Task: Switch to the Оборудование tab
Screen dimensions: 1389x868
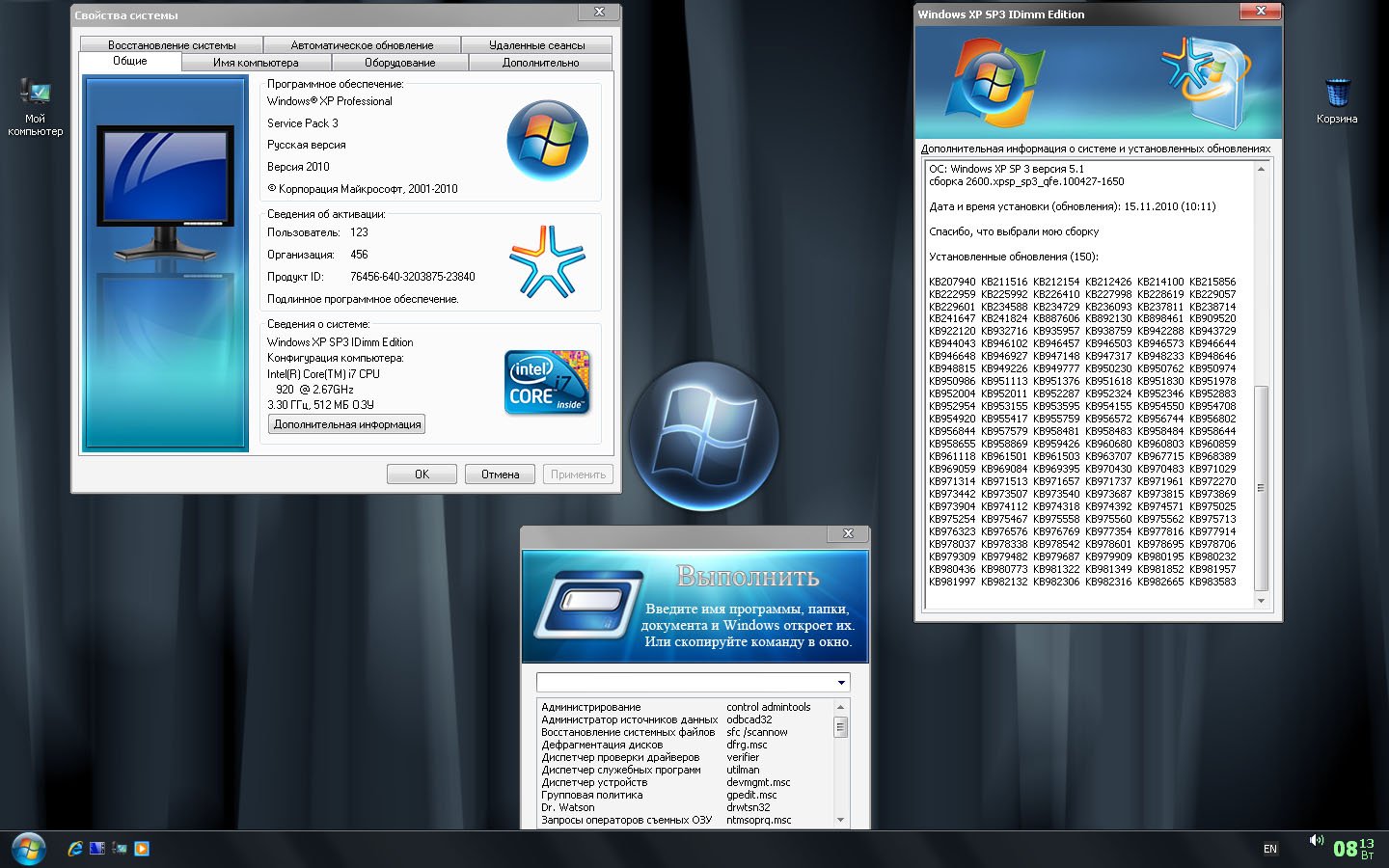Action: 399,63
